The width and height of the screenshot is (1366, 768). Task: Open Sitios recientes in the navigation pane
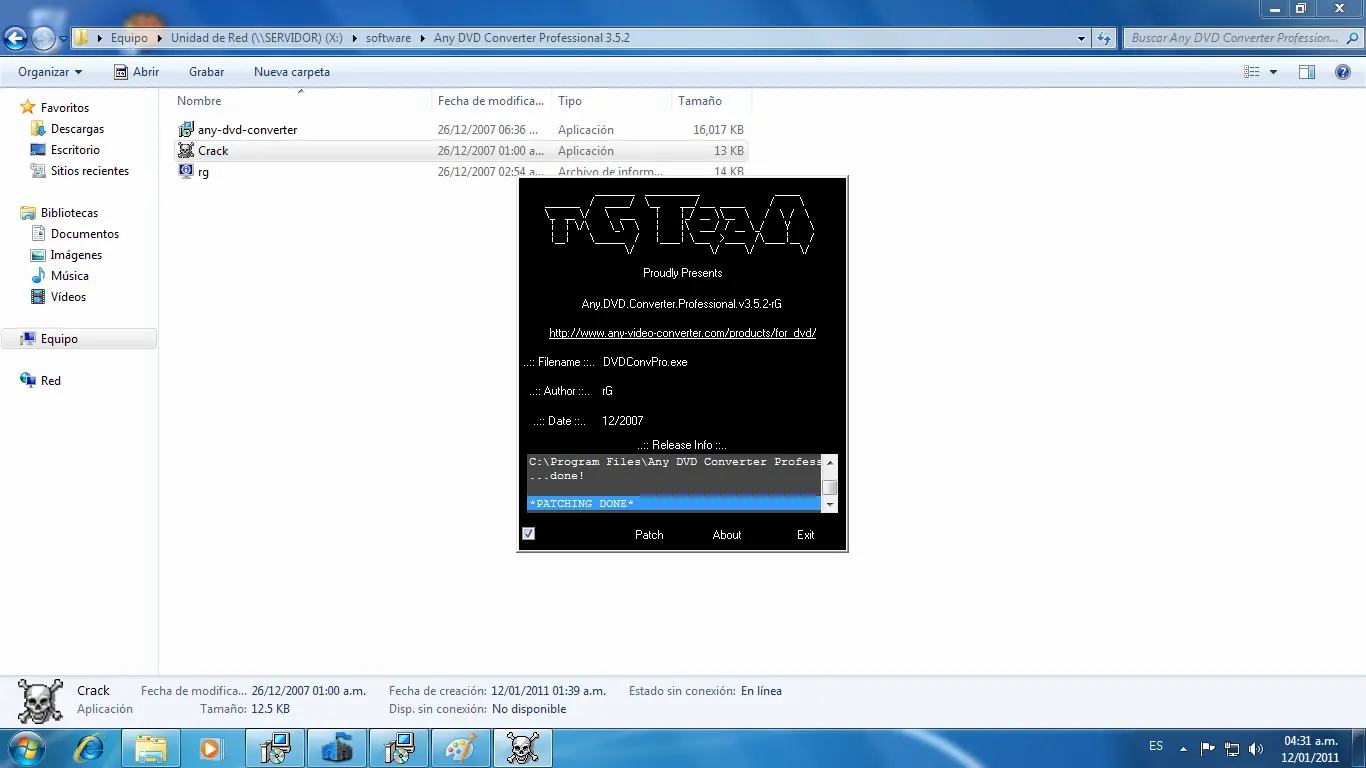(90, 171)
